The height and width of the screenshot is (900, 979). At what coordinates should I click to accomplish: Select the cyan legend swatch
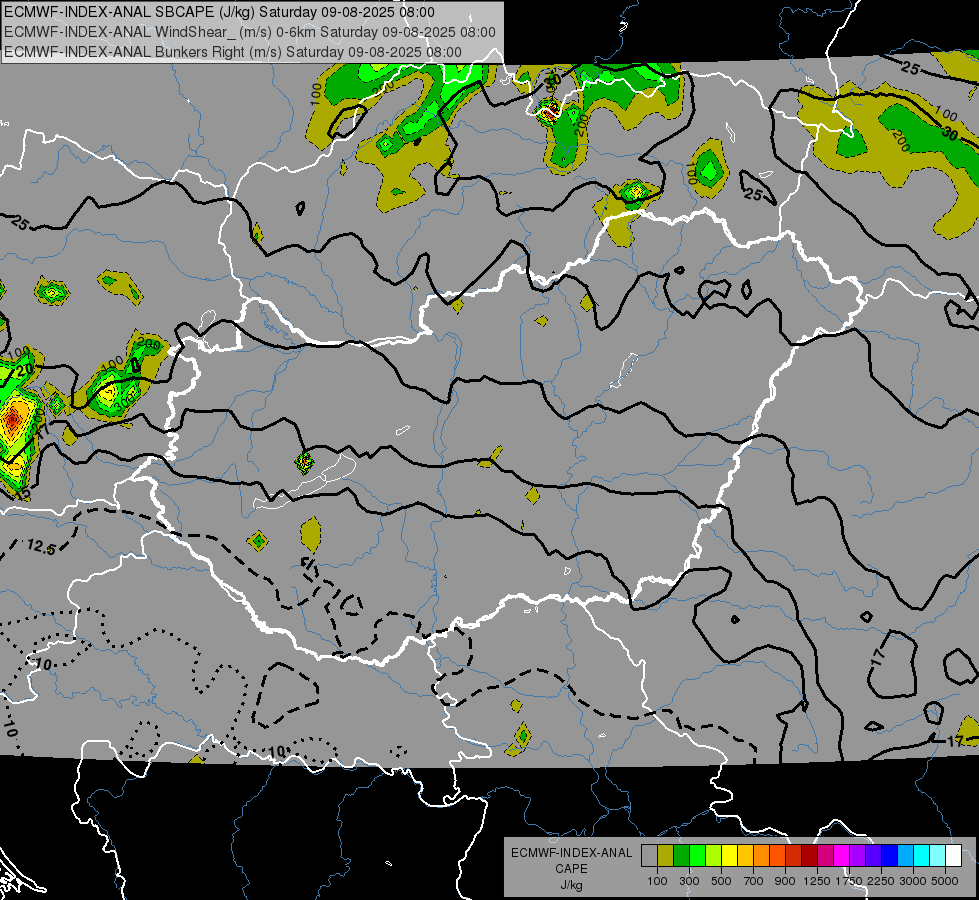pyautogui.click(x=922, y=855)
